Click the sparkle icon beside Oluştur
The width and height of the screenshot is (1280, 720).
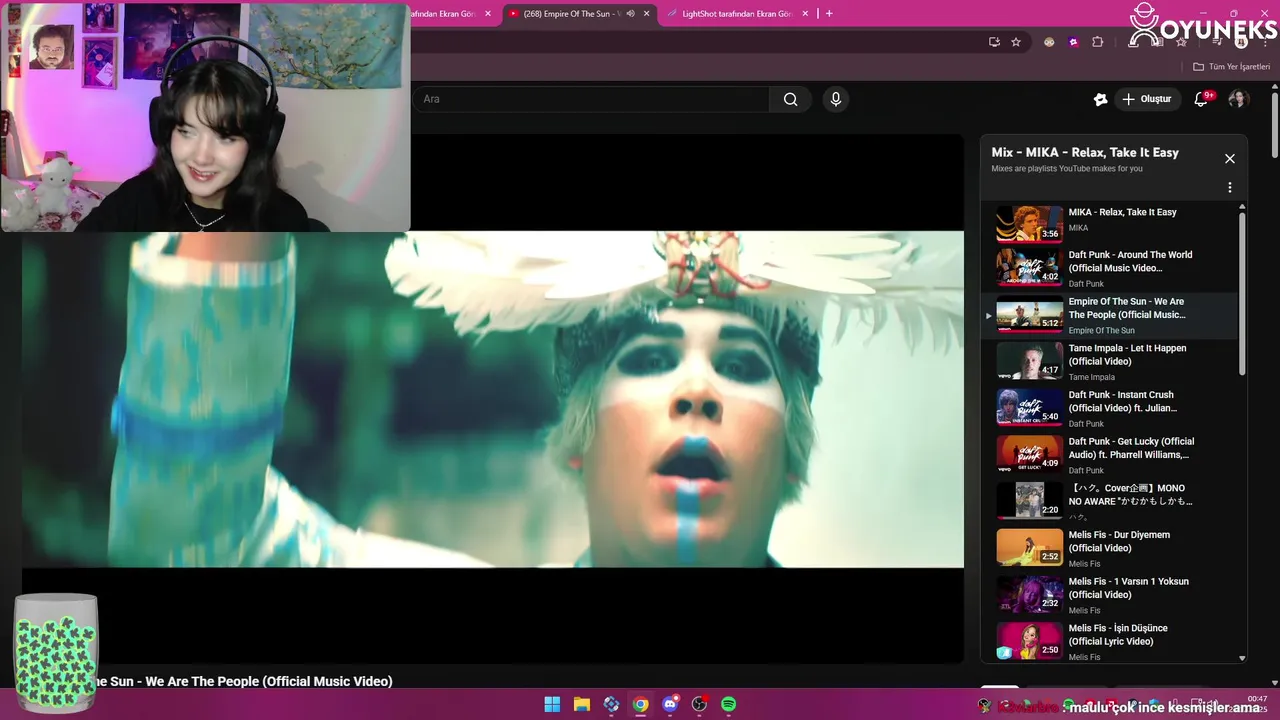[1100, 99]
